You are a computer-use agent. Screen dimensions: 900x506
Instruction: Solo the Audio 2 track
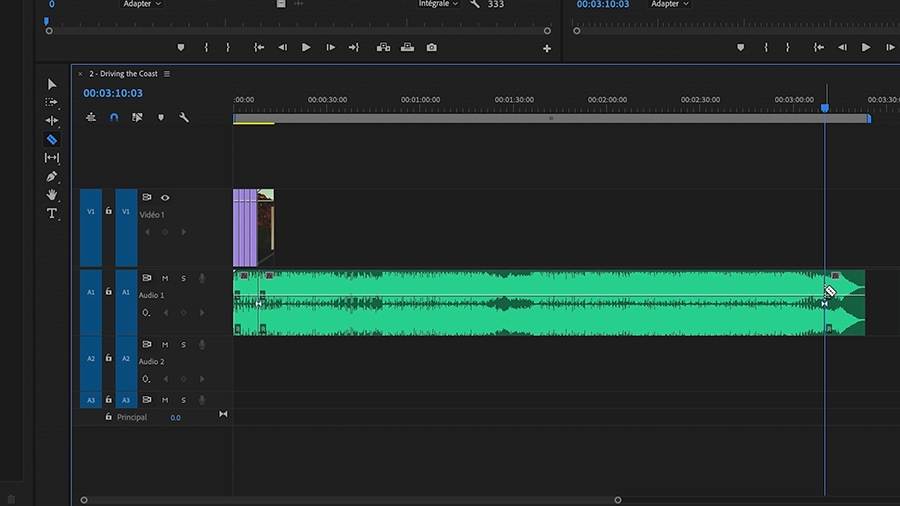click(183, 344)
